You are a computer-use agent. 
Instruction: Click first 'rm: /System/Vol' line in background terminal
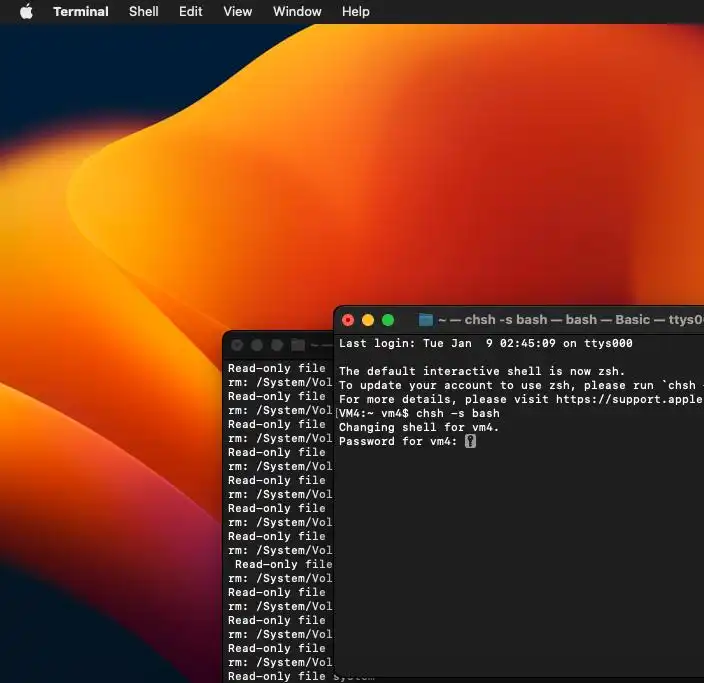(x=280, y=382)
